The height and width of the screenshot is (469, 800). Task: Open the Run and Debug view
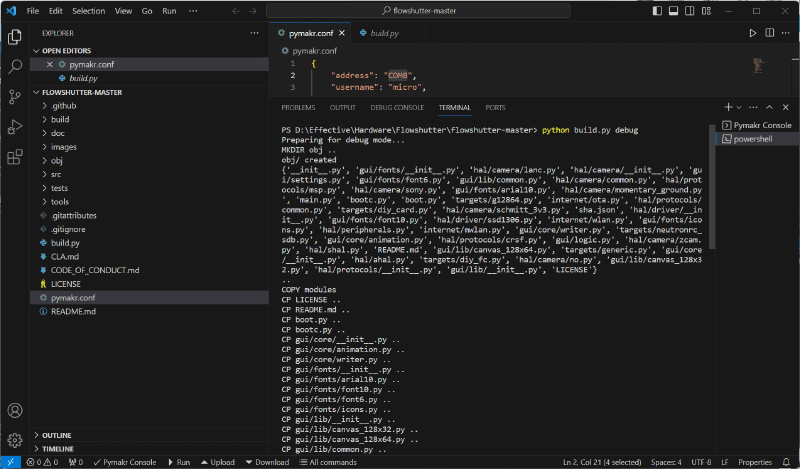pyautogui.click(x=15, y=127)
